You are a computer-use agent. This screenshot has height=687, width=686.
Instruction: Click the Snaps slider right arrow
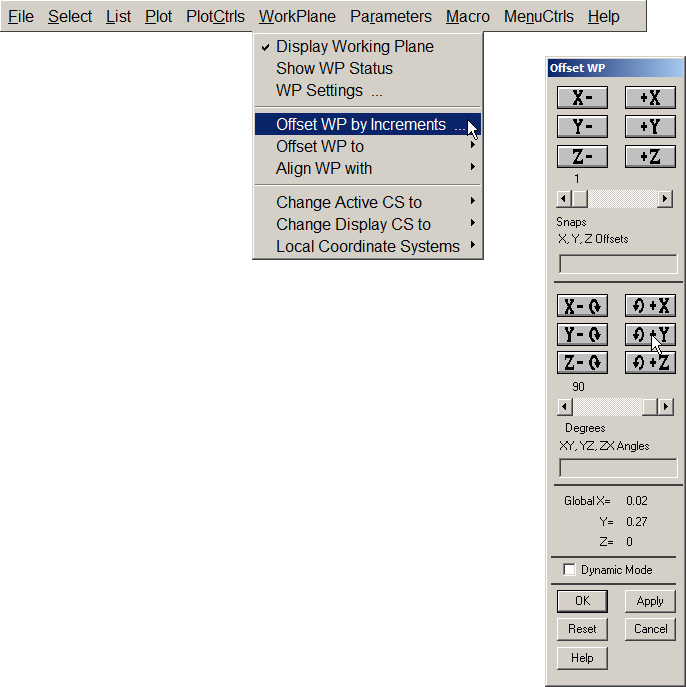pos(665,199)
